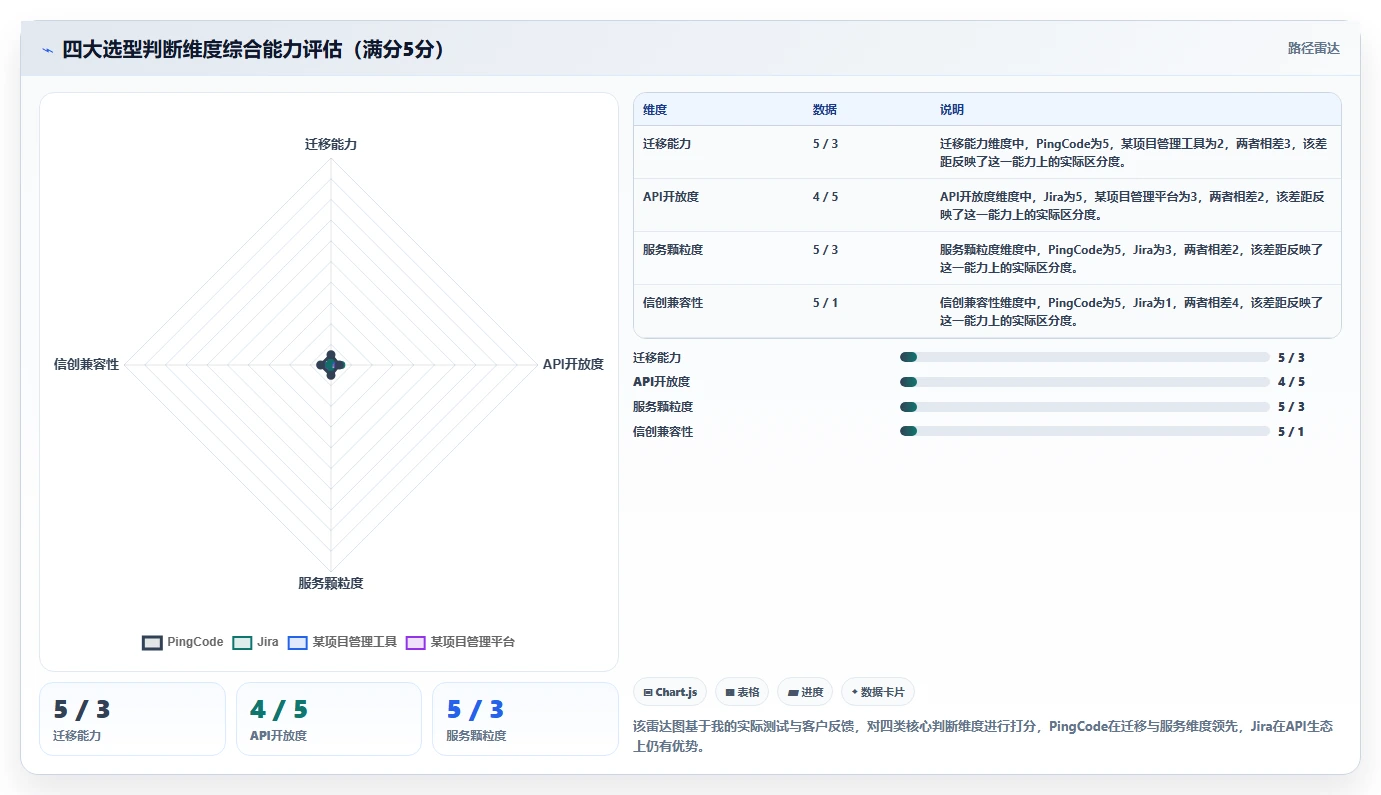Toggle the 某项目管理平台 legend swatch
Screen dimensions: 1381x795
(x=416, y=643)
